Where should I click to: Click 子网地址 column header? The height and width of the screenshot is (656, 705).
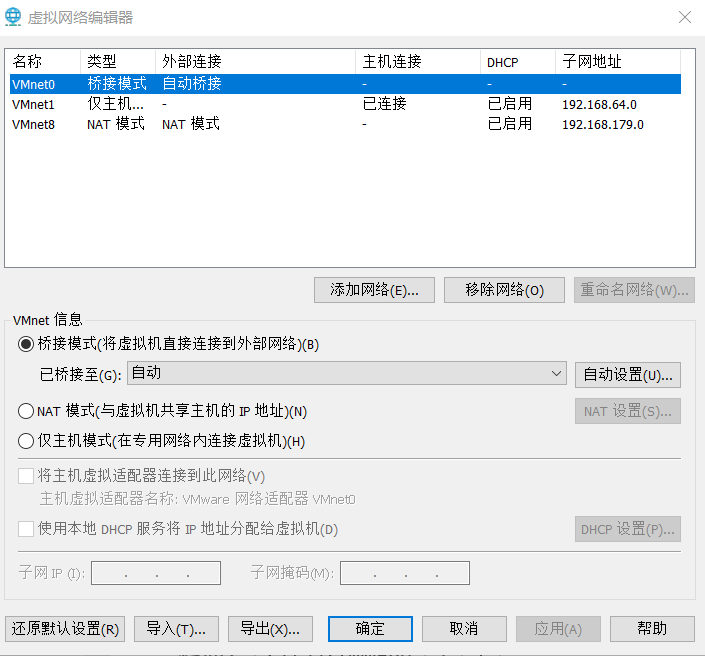pos(618,61)
